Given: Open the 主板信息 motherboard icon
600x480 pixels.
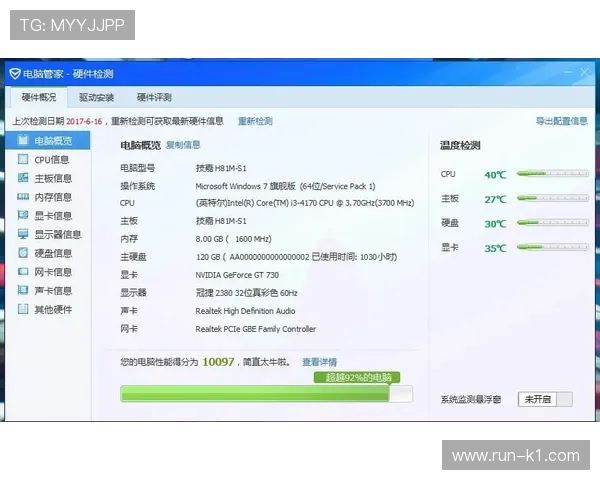Looking at the screenshot, I should click(23, 178).
